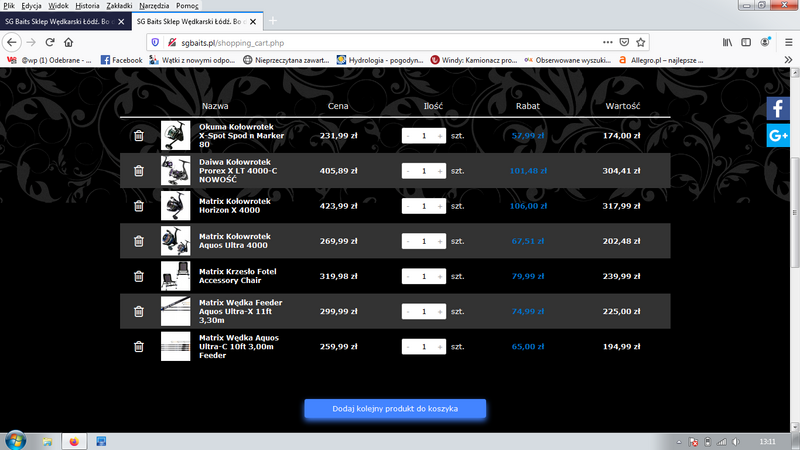This screenshot has height=450, width=800.
Task: Increase quantity of Matrix Wędka Aquos Ultra-C
Action: [x=440, y=347]
